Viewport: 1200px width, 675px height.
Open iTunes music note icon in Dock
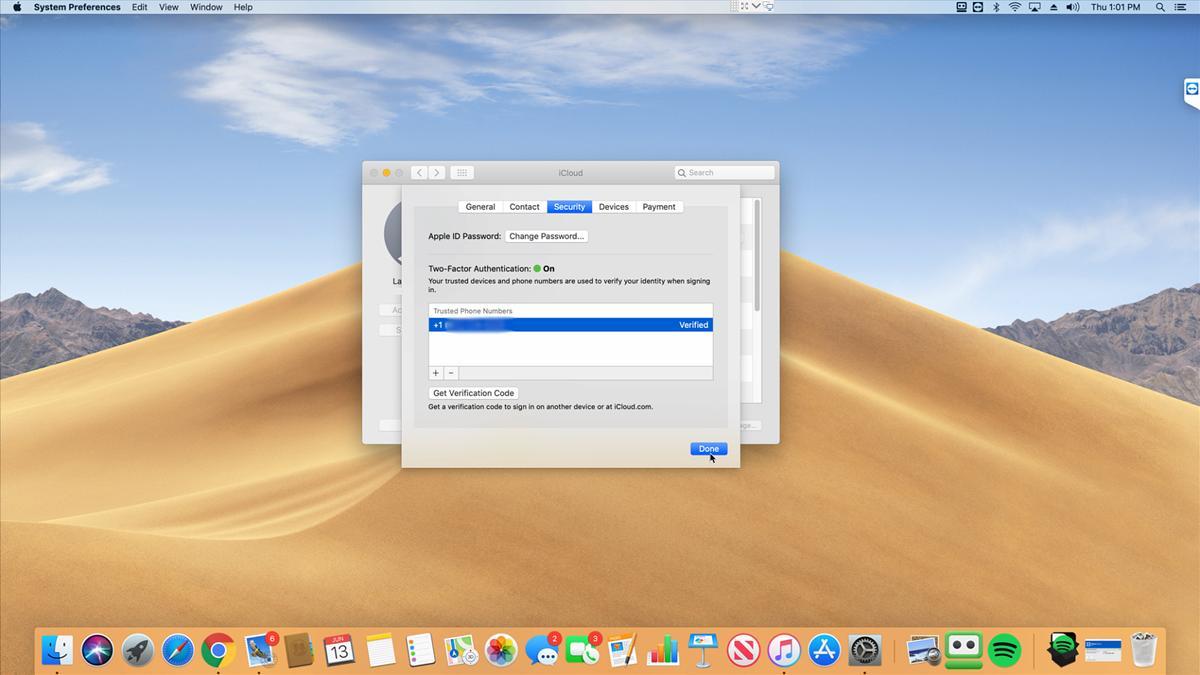[784, 650]
